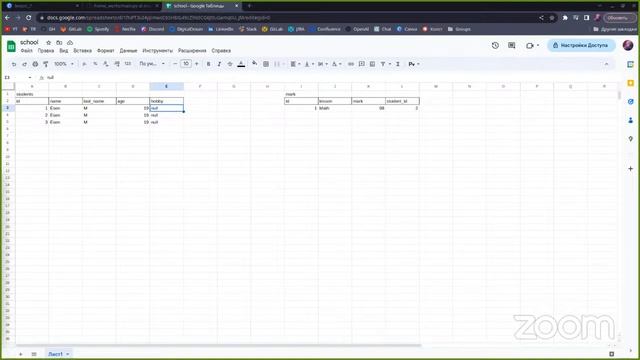Screen dimensions: 640x360
Task: Apply percent format with the % icon
Action: (x=95, y=64)
